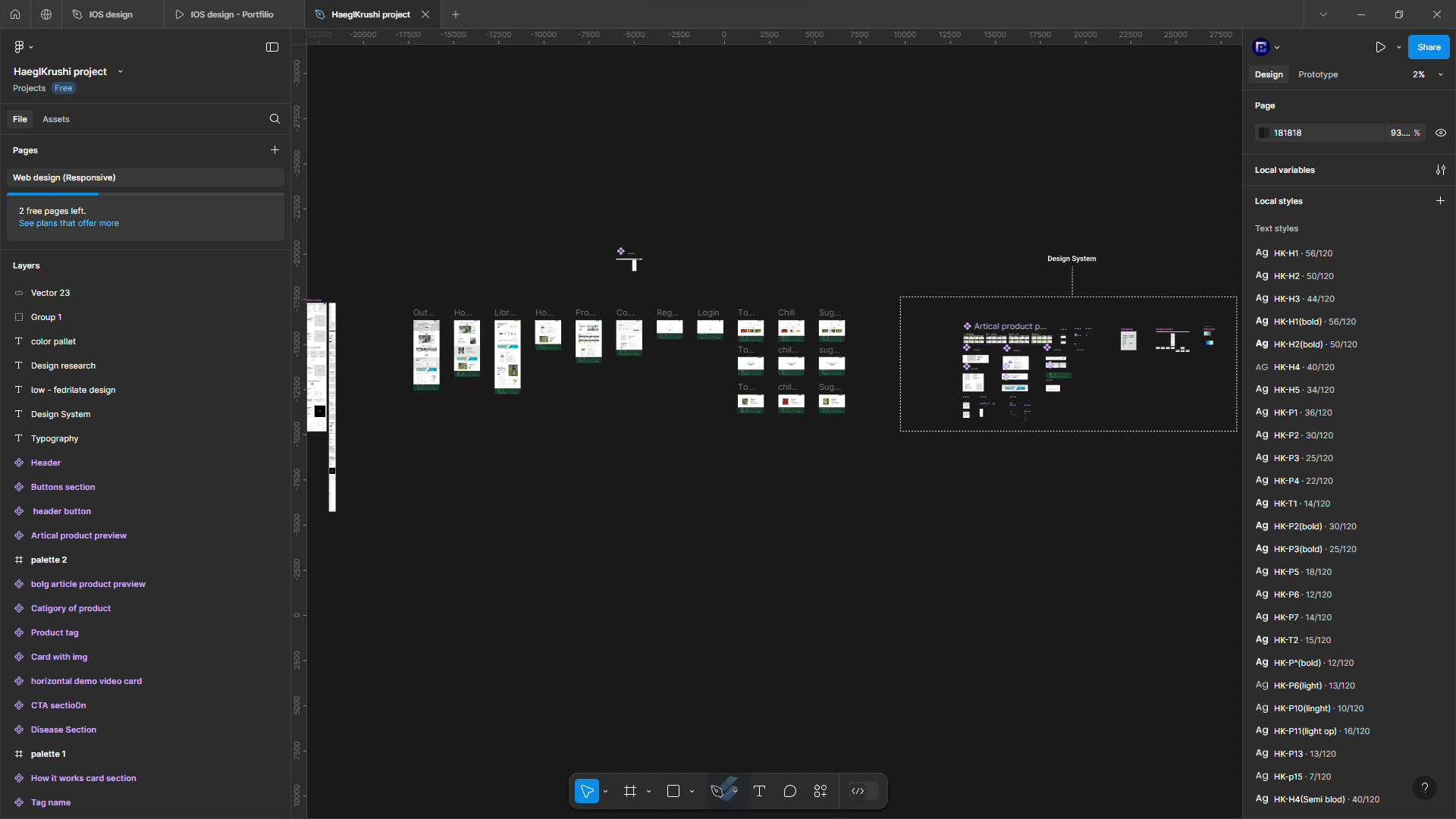
Task: Select the Comment tool
Action: (789, 791)
